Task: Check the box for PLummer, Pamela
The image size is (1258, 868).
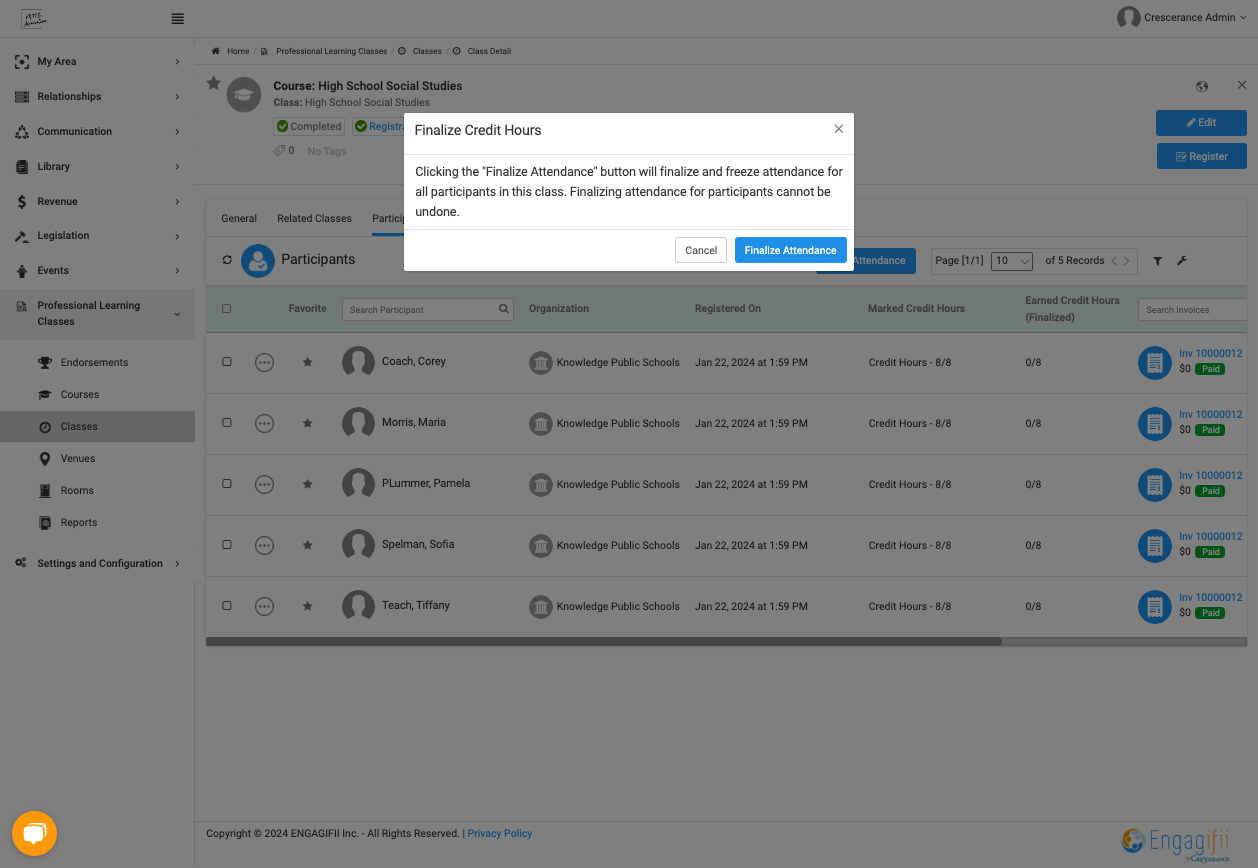Action: (x=227, y=484)
